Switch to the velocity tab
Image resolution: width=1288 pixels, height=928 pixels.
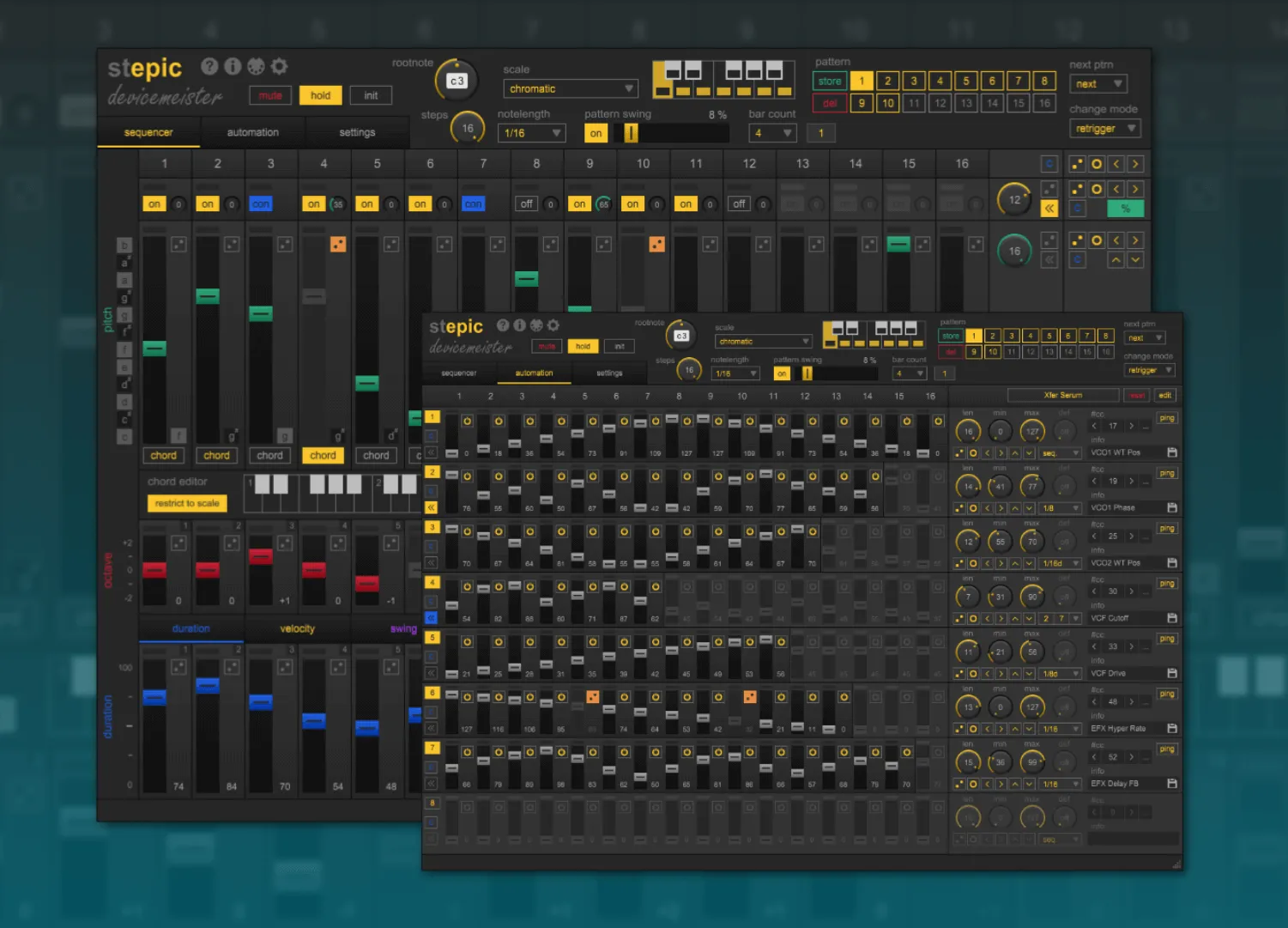click(297, 629)
